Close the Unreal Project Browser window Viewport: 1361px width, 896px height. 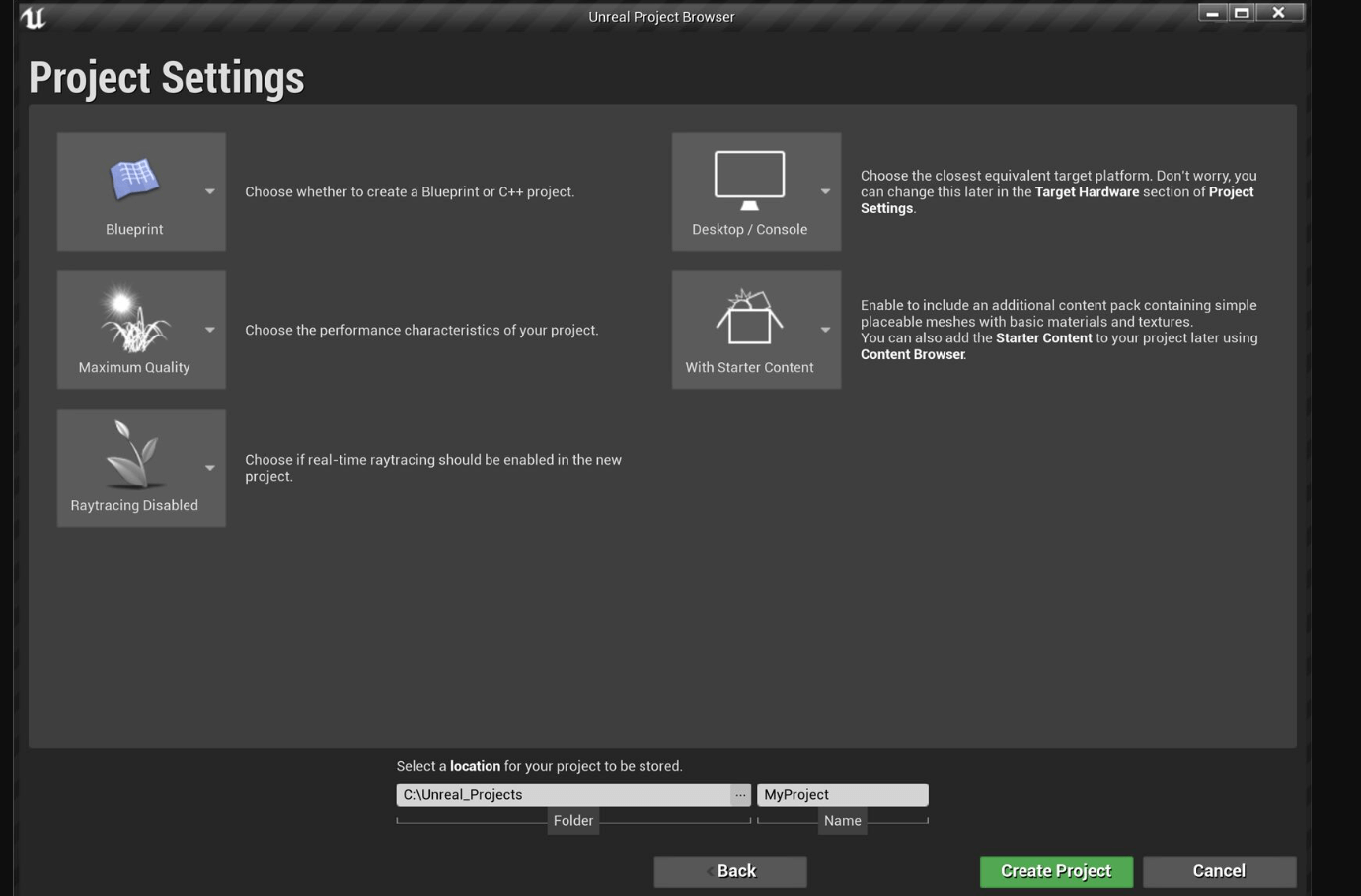point(1279,13)
